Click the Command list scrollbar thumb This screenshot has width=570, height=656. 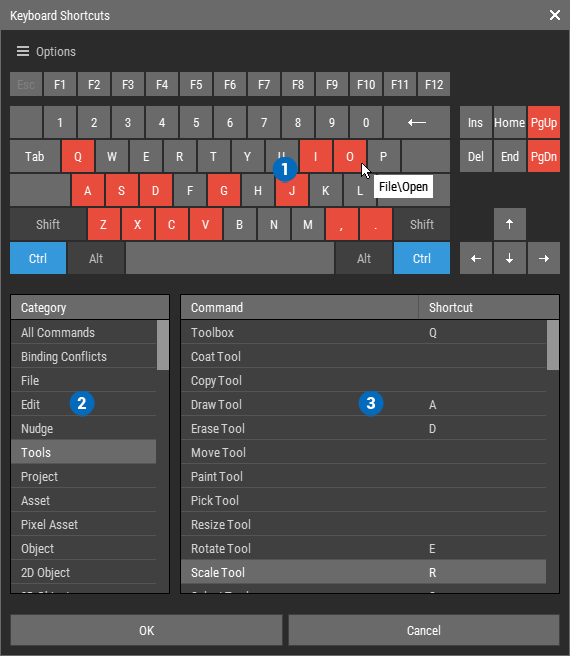coord(553,345)
